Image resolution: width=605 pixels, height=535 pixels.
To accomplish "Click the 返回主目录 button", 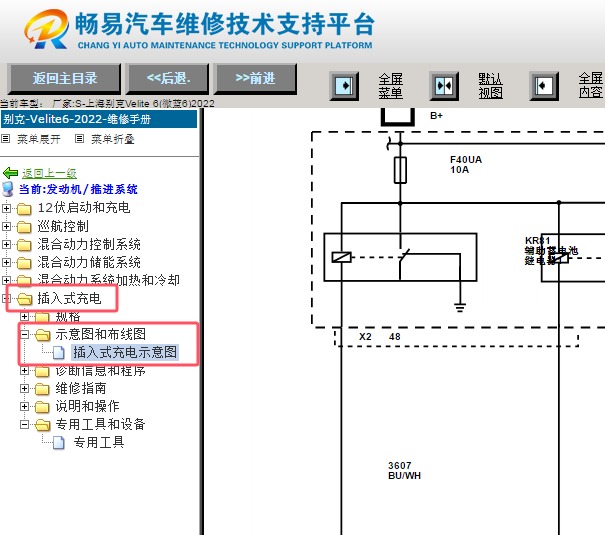I will click(64, 79).
